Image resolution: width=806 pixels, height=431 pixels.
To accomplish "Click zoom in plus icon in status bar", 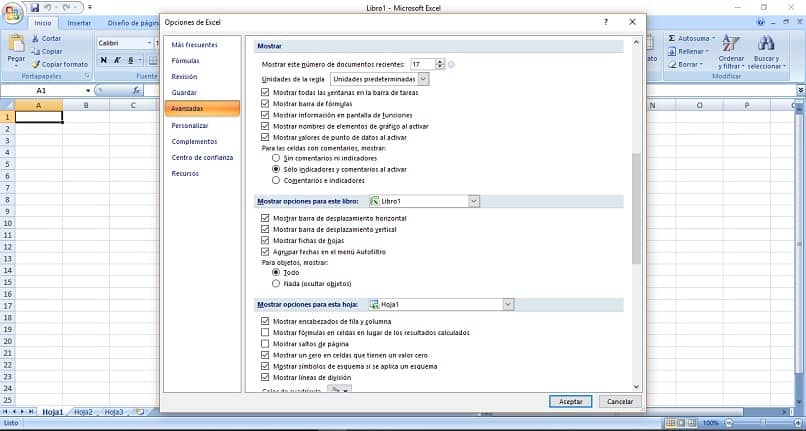I will pos(798,423).
